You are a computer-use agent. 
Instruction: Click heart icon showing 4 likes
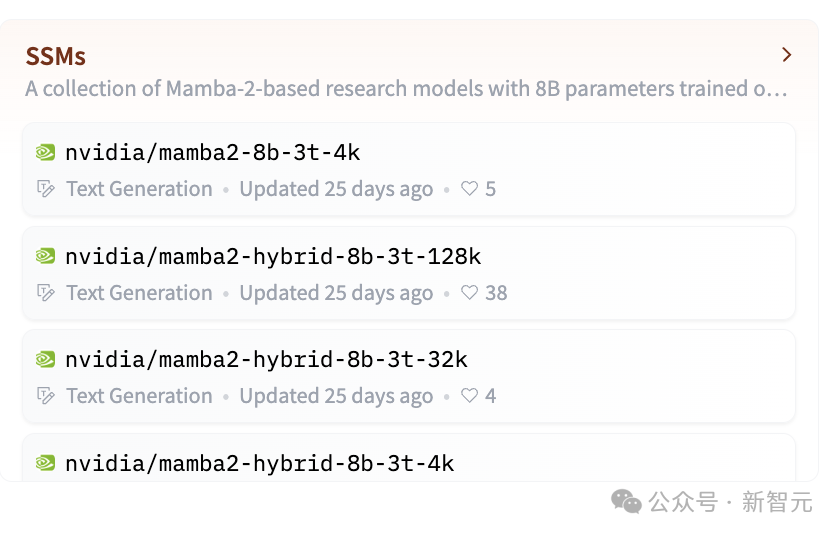click(x=469, y=396)
